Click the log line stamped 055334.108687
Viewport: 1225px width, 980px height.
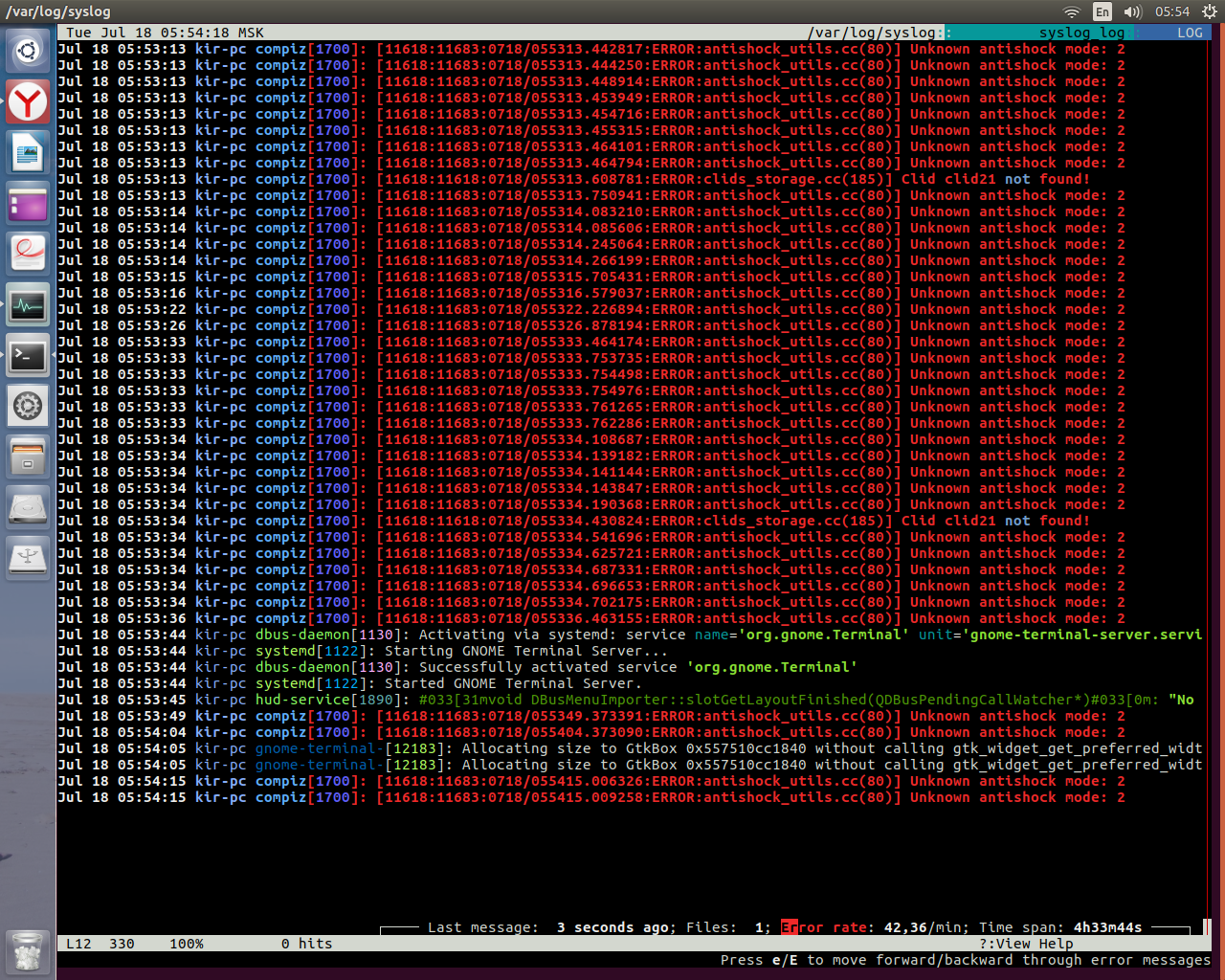tap(591, 439)
